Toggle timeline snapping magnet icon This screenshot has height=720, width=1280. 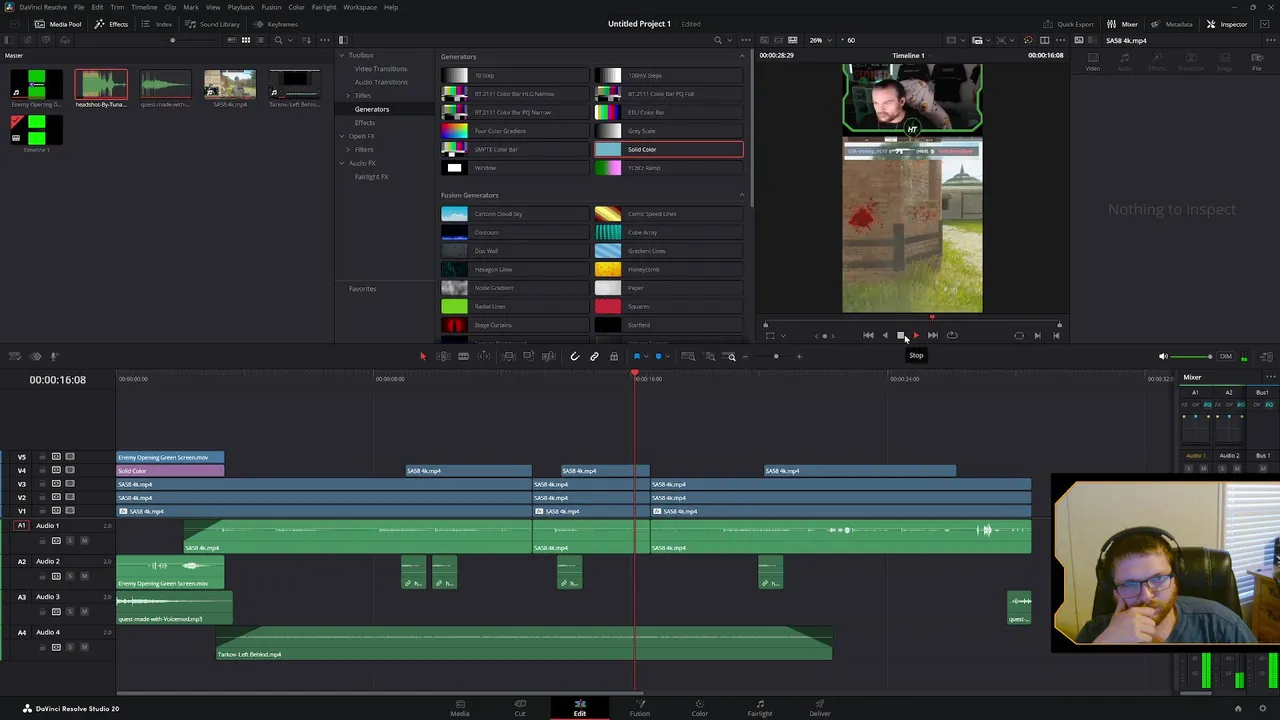click(574, 356)
